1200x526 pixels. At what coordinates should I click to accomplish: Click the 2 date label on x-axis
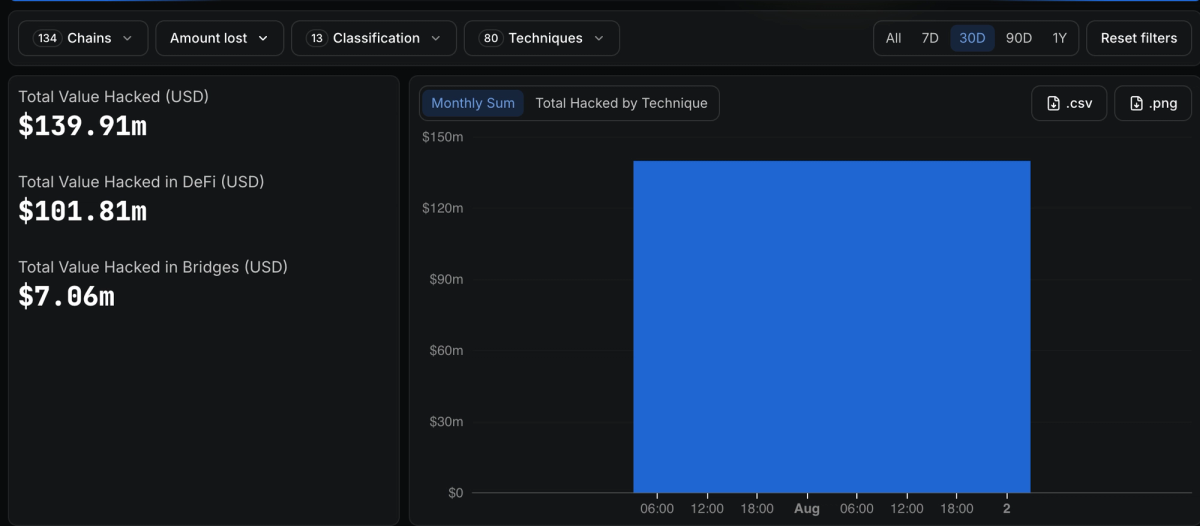tap(1007, 509)
